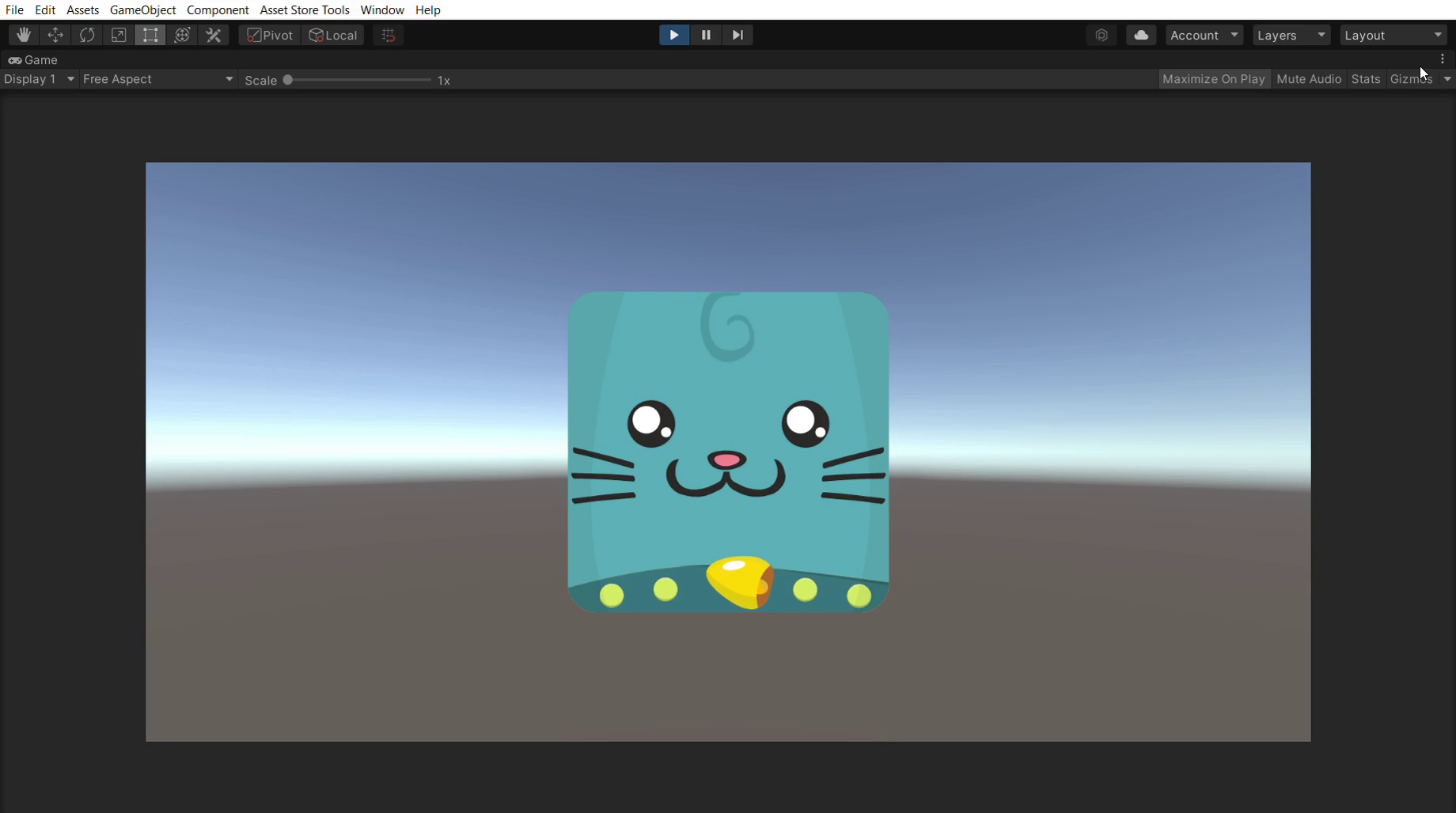The image size is (1456, 813).
Task: Open the Free Aspect dropdown
Action: [x=158, y=79]
